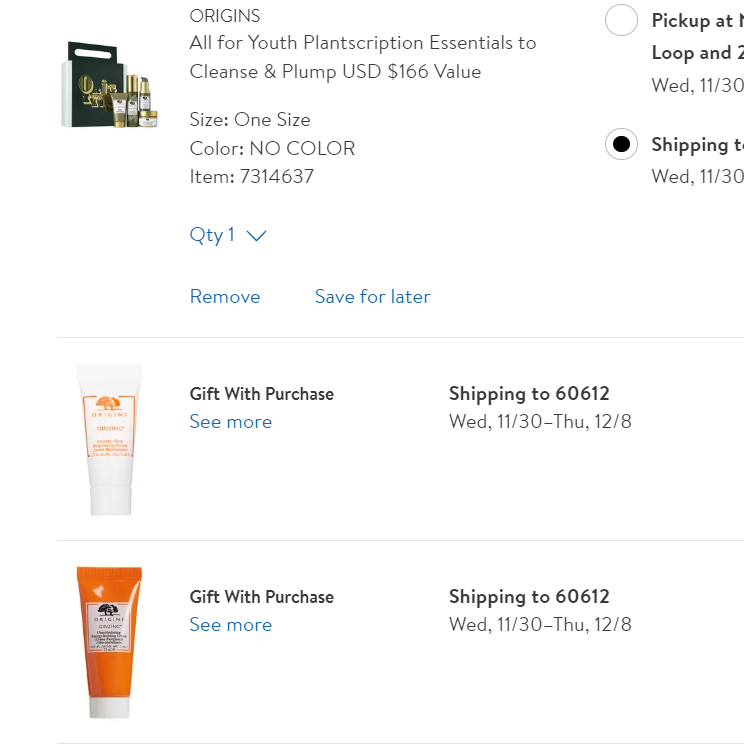Open the Origins gift set product thumbnail
The width and height of the screenshot is (744, 744).
[110, 85]
